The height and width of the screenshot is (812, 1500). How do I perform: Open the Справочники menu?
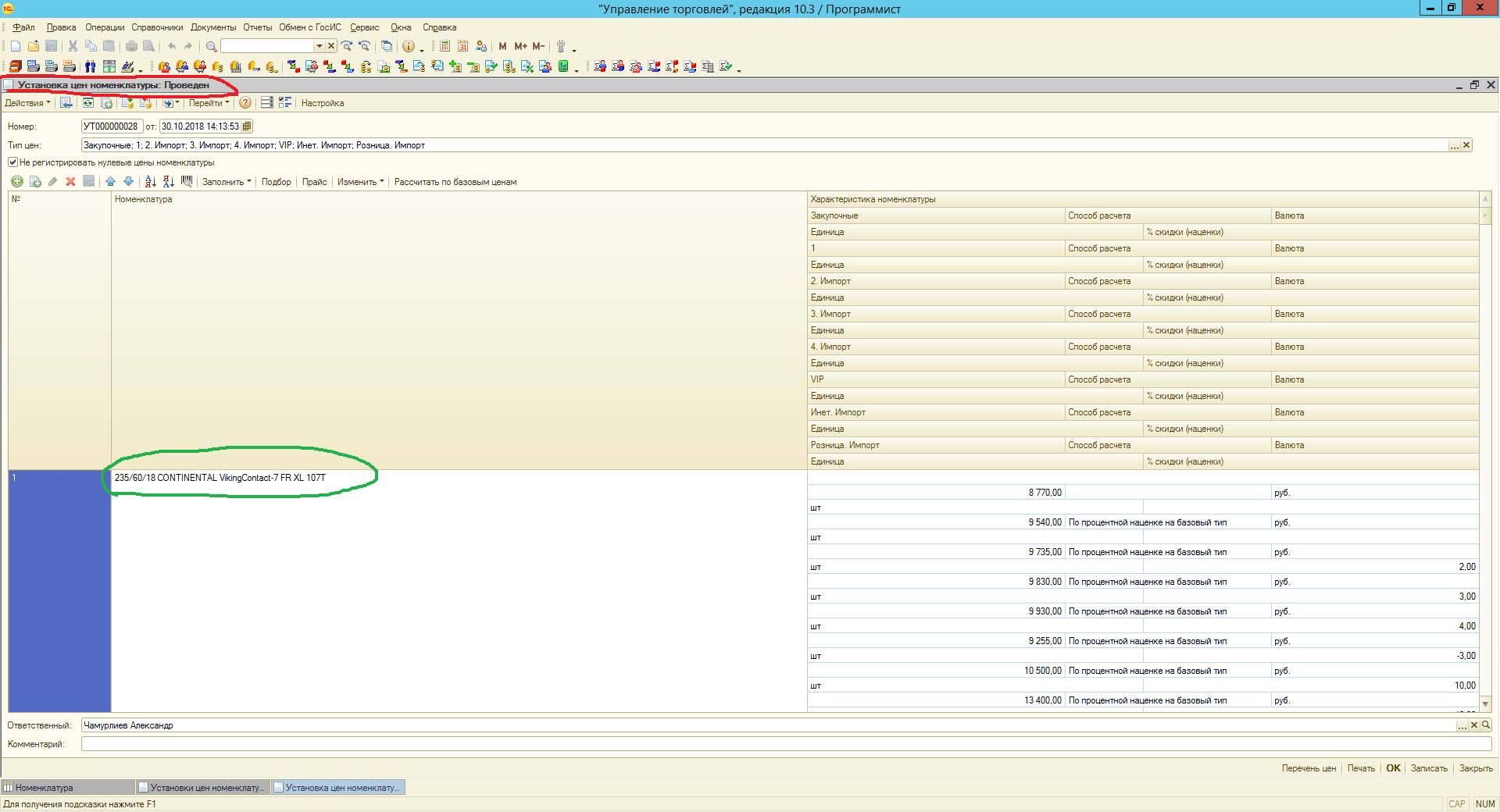pos(157,27)
